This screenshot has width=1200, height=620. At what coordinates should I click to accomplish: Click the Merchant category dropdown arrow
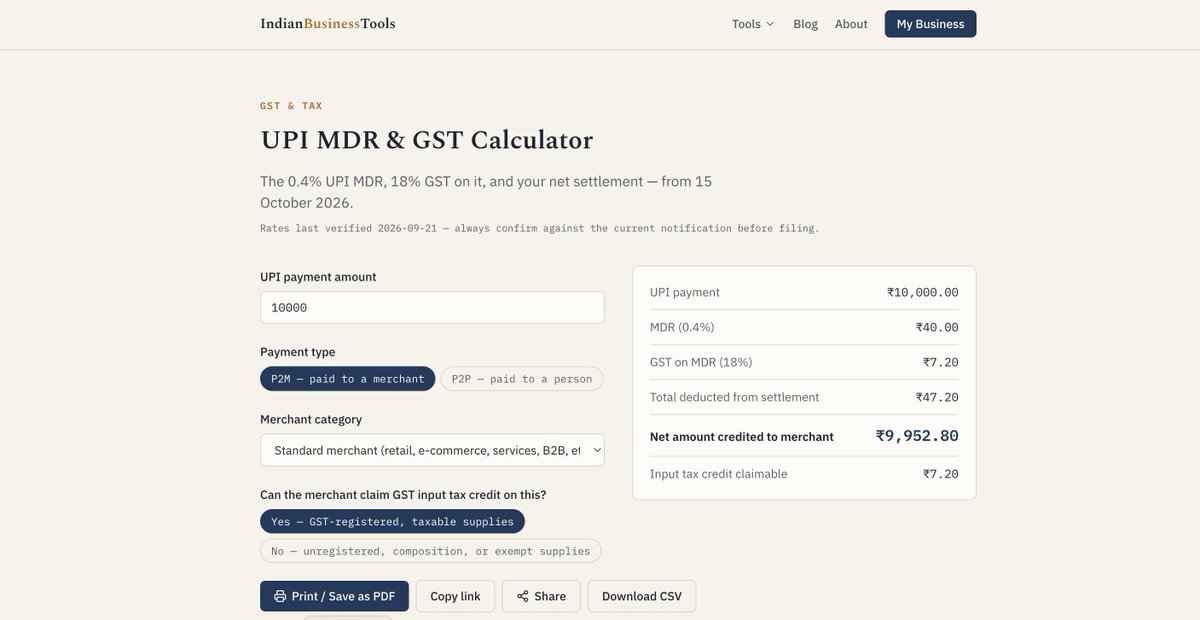click(x=597, y=451)
